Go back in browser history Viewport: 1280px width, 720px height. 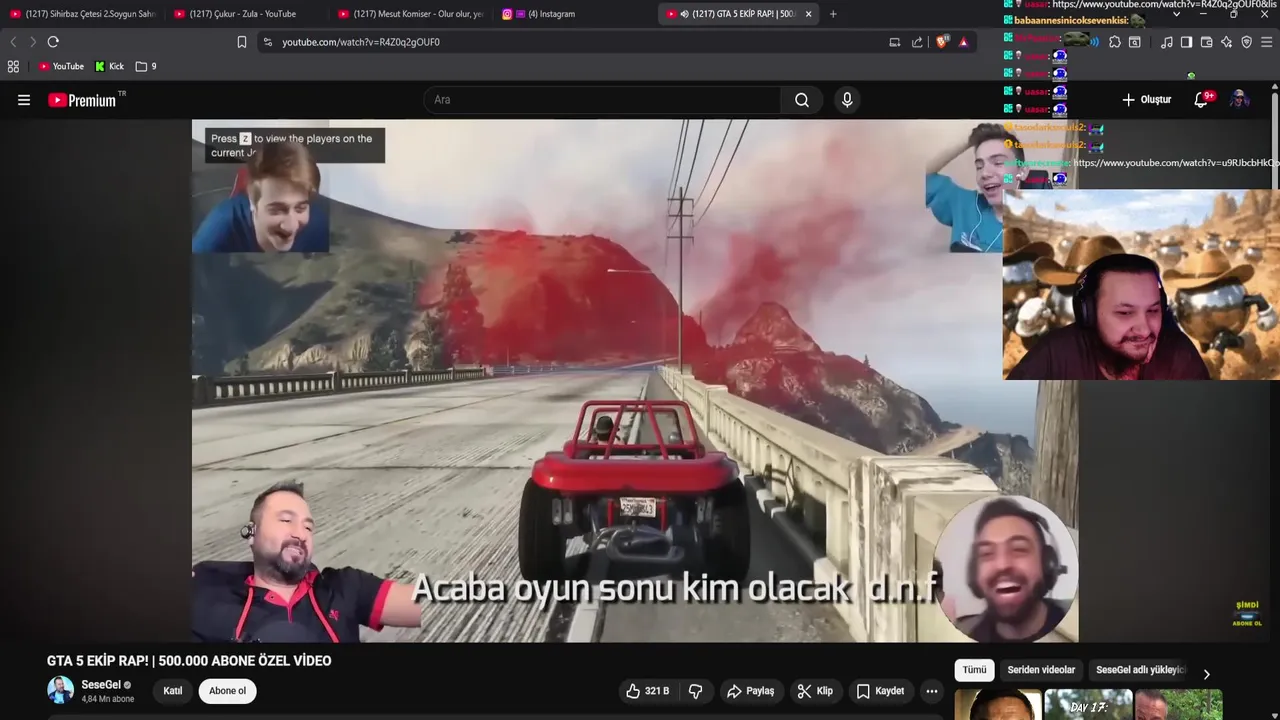click(x=13, y=42)
